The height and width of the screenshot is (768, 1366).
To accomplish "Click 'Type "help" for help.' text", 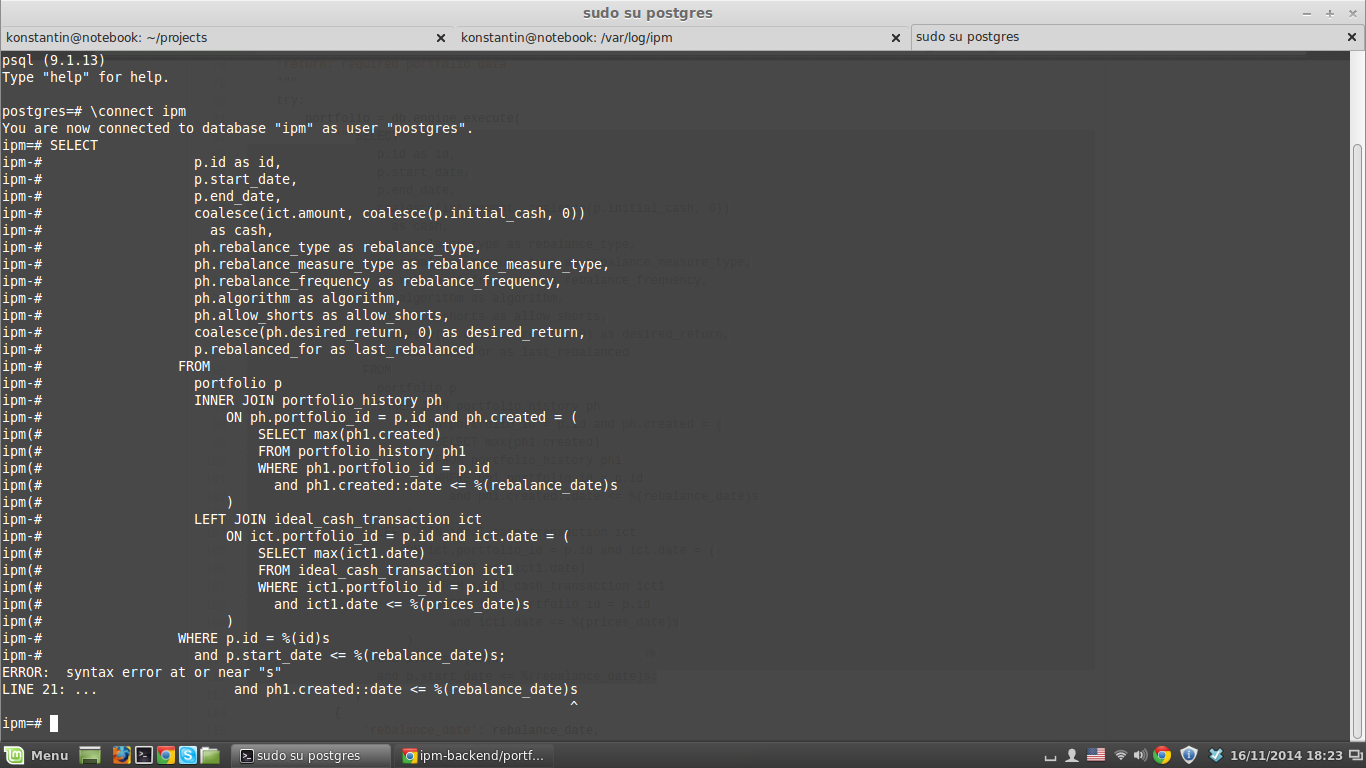I will 86,77.
